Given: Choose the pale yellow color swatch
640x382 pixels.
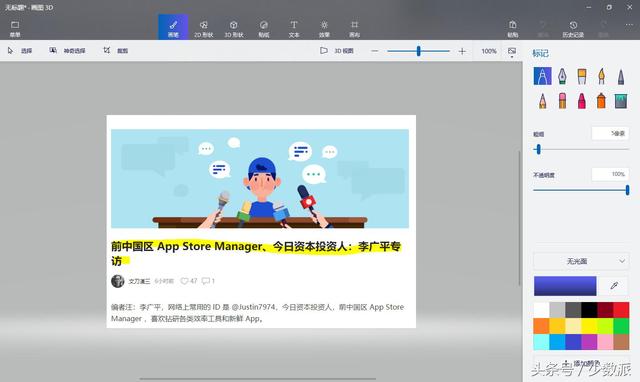Looking at the screenshot, I should (x=573, y=326).
